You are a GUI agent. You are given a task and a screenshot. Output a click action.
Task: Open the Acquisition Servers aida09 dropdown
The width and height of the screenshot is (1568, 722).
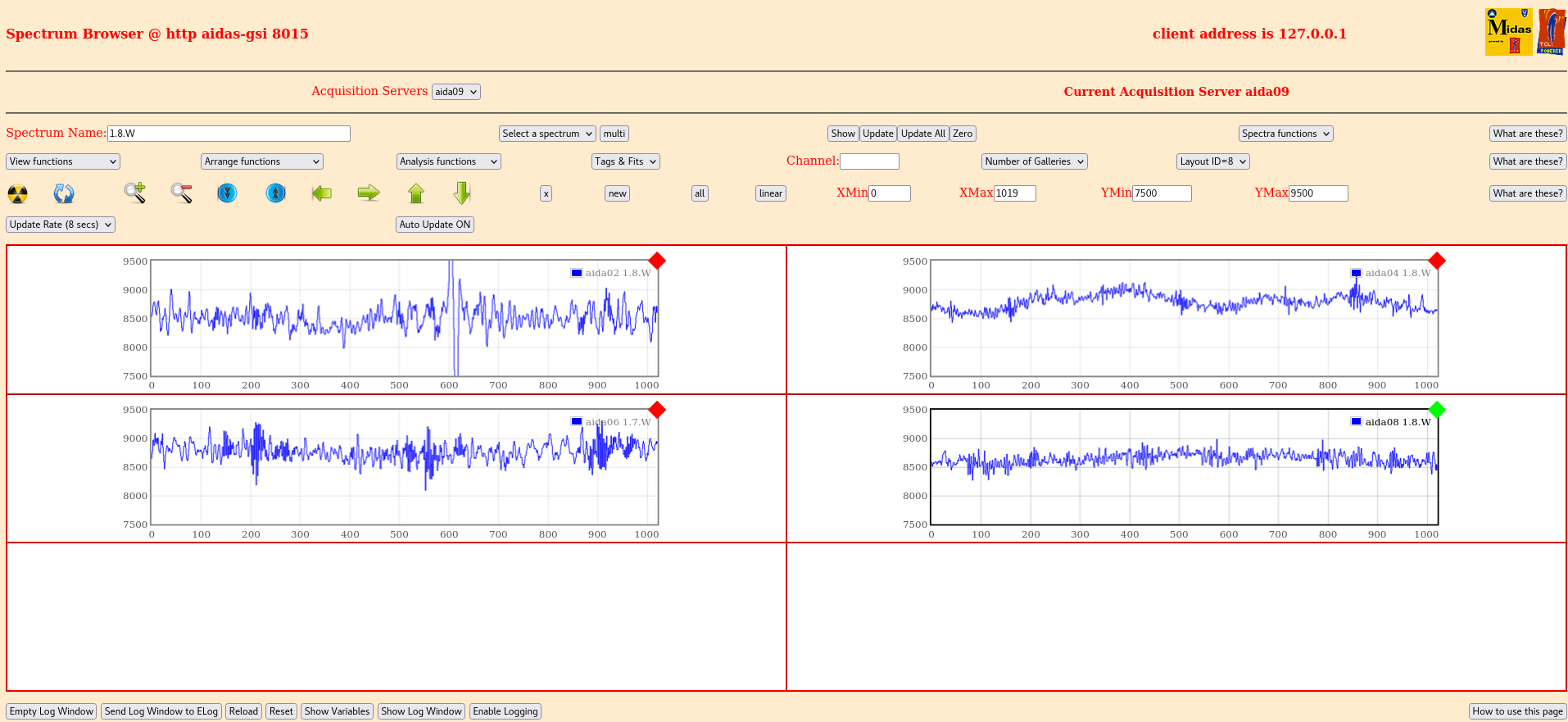click(x=456, y=92)
